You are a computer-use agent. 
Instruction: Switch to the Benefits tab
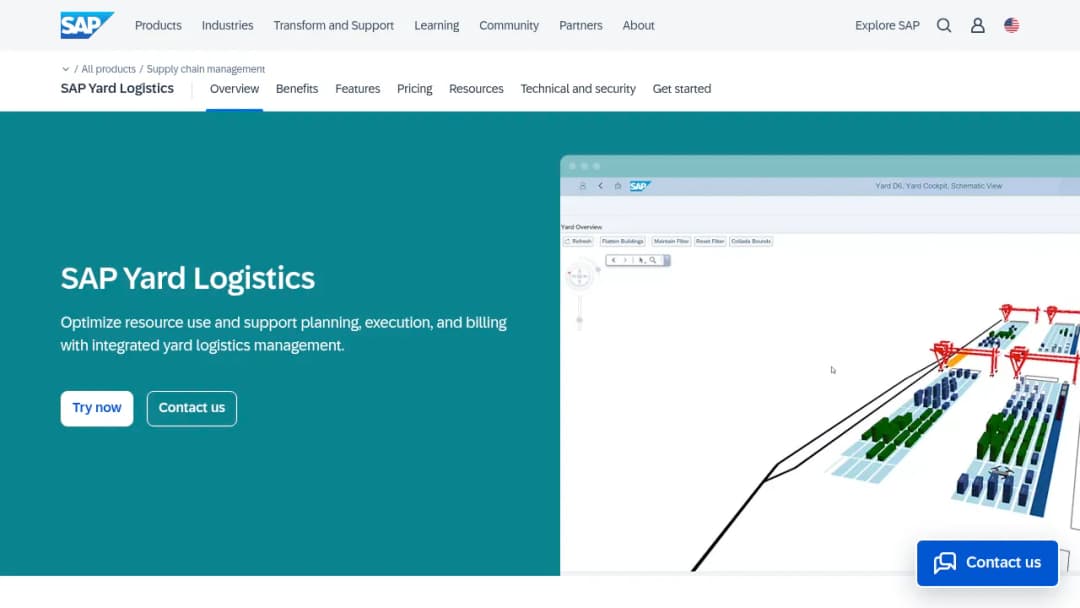[297, 89]
